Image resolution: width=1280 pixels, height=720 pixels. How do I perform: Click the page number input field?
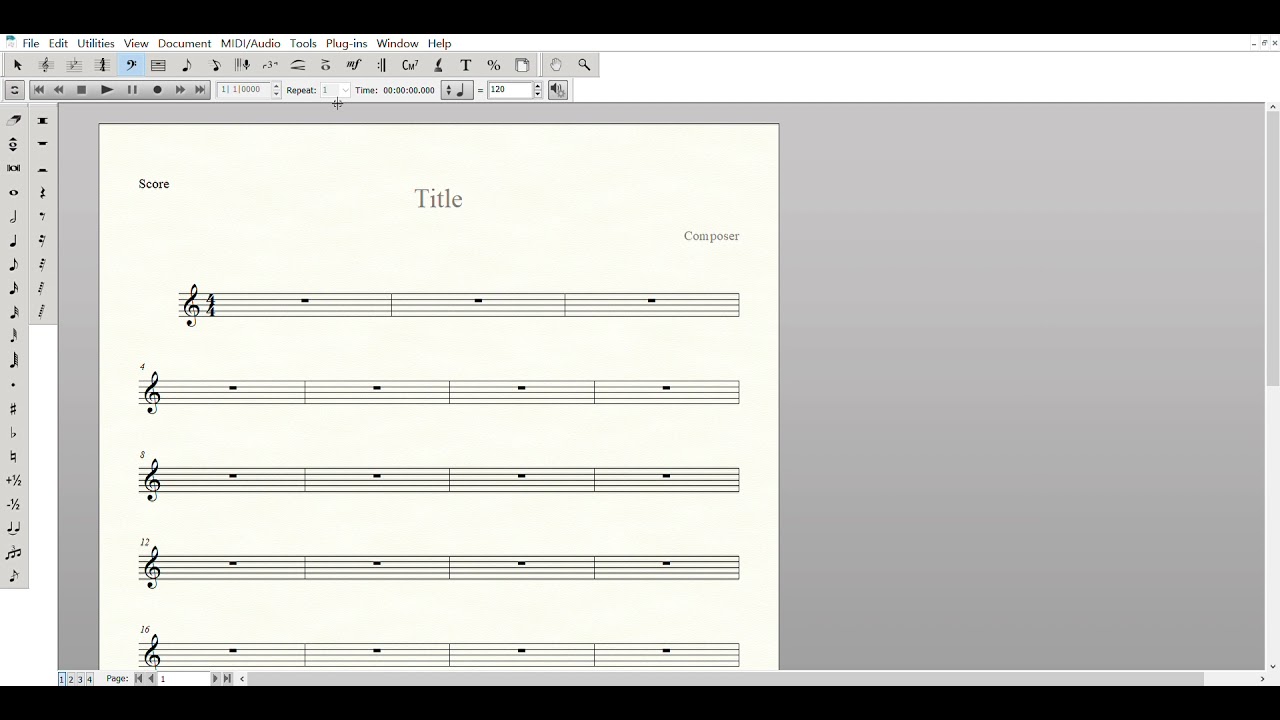tap(183, 679)
